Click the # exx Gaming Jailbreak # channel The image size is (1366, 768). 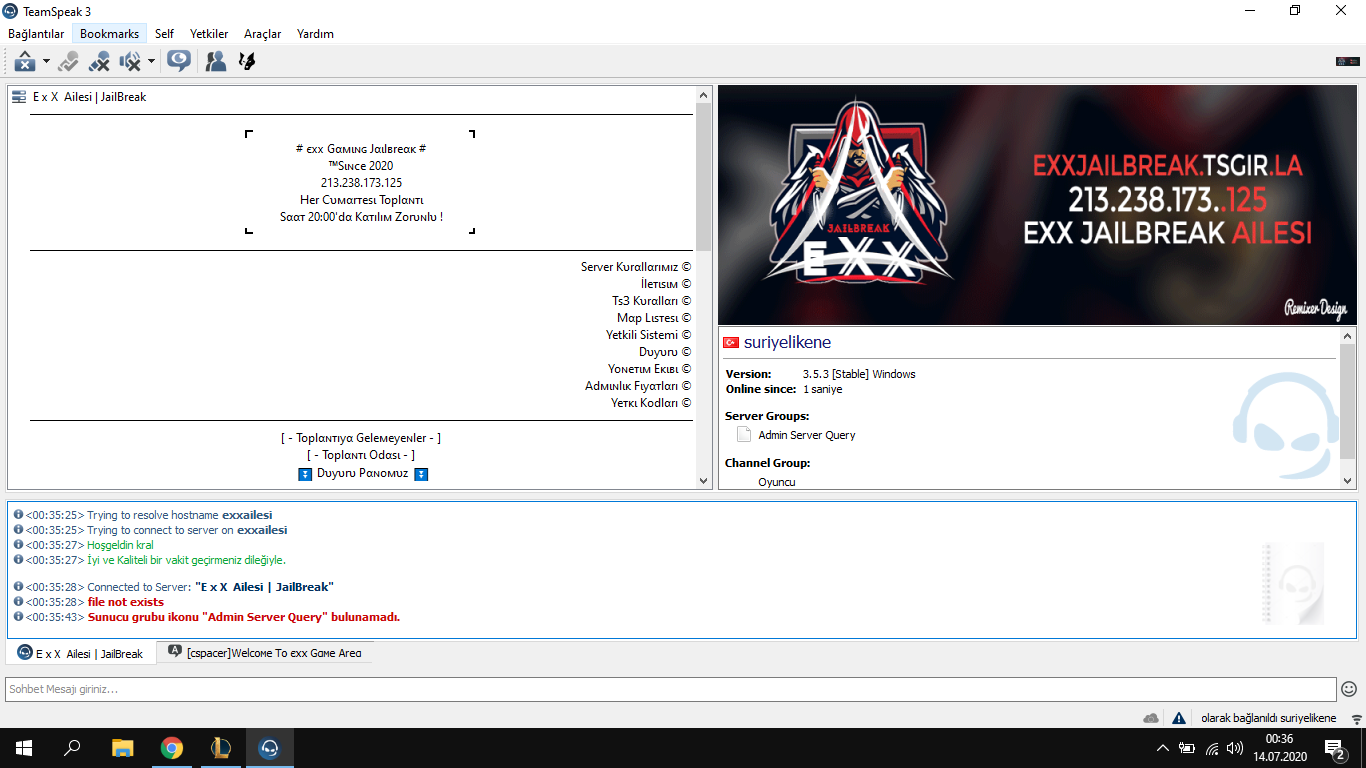tap(361, 148)
